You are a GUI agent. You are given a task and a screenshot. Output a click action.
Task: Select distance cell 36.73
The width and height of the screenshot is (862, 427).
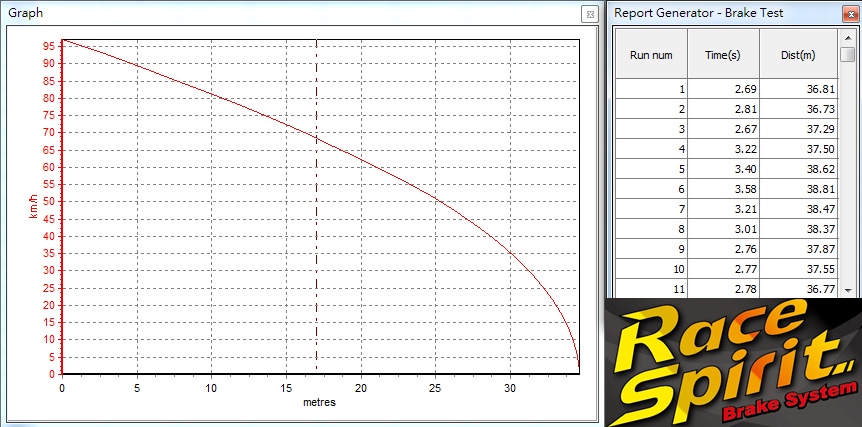click(x=799, y=109)
